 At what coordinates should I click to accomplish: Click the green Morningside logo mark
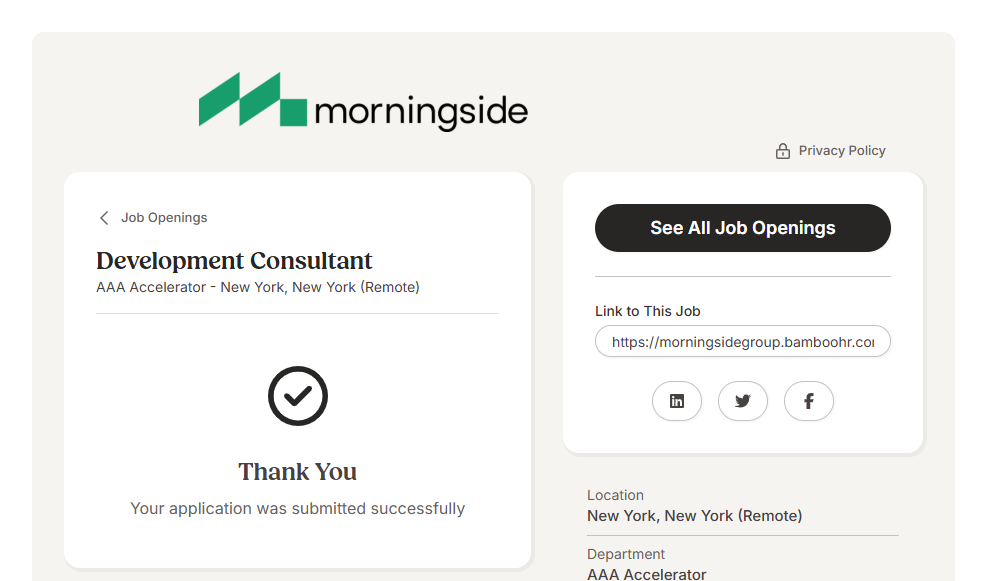coord(252,100)
